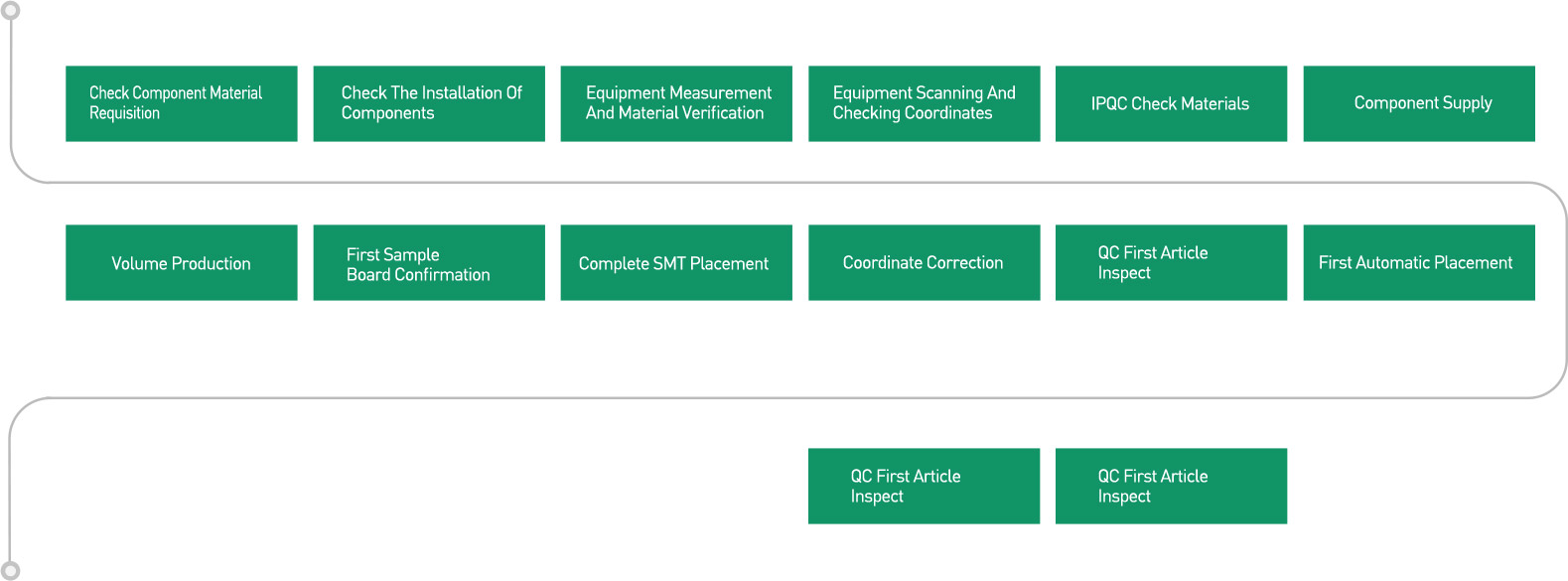This screenshot has height=581, width=1568.
Task: Open Equipment Measurement And Material Verification step
Action: pyautogui.click(x=676, y=103)
